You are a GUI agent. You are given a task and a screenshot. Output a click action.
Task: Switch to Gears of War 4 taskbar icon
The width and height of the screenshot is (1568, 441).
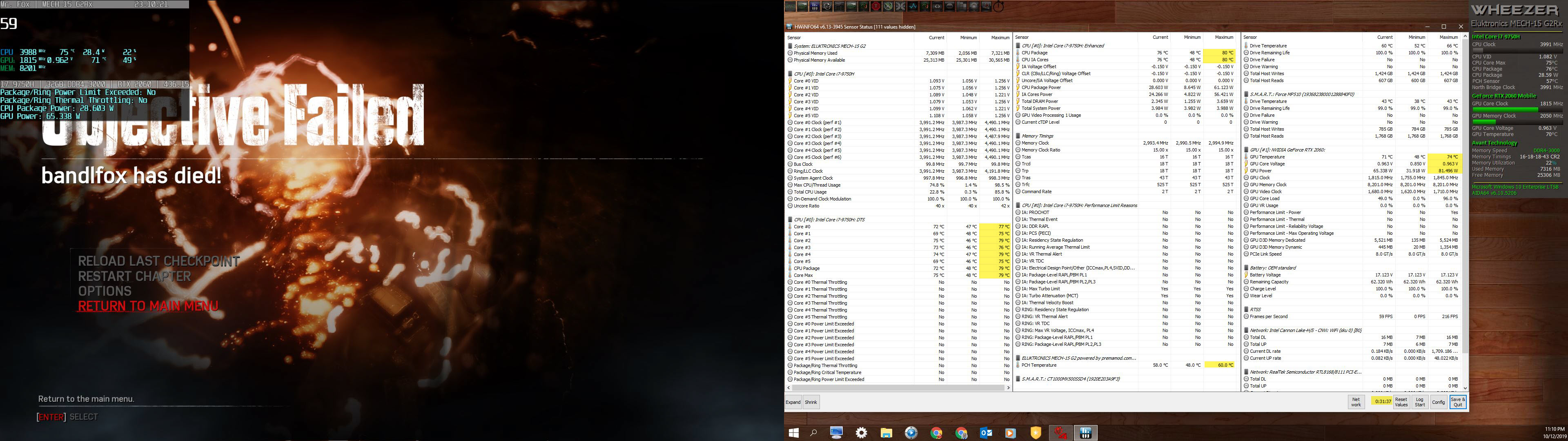pyautogui.click(x=1061, y=433)
